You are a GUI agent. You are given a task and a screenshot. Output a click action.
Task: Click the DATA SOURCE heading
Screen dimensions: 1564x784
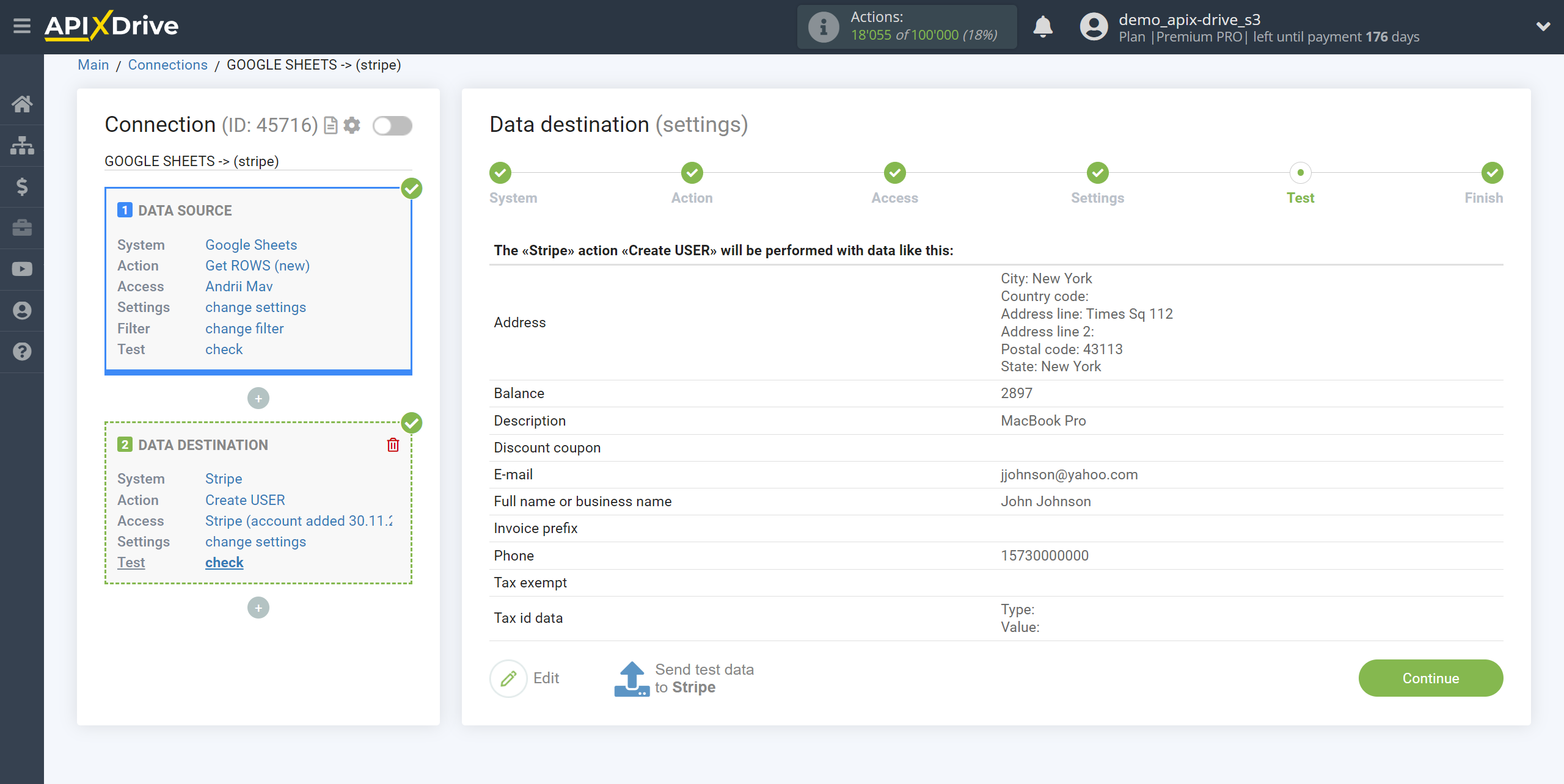[185, 211]
